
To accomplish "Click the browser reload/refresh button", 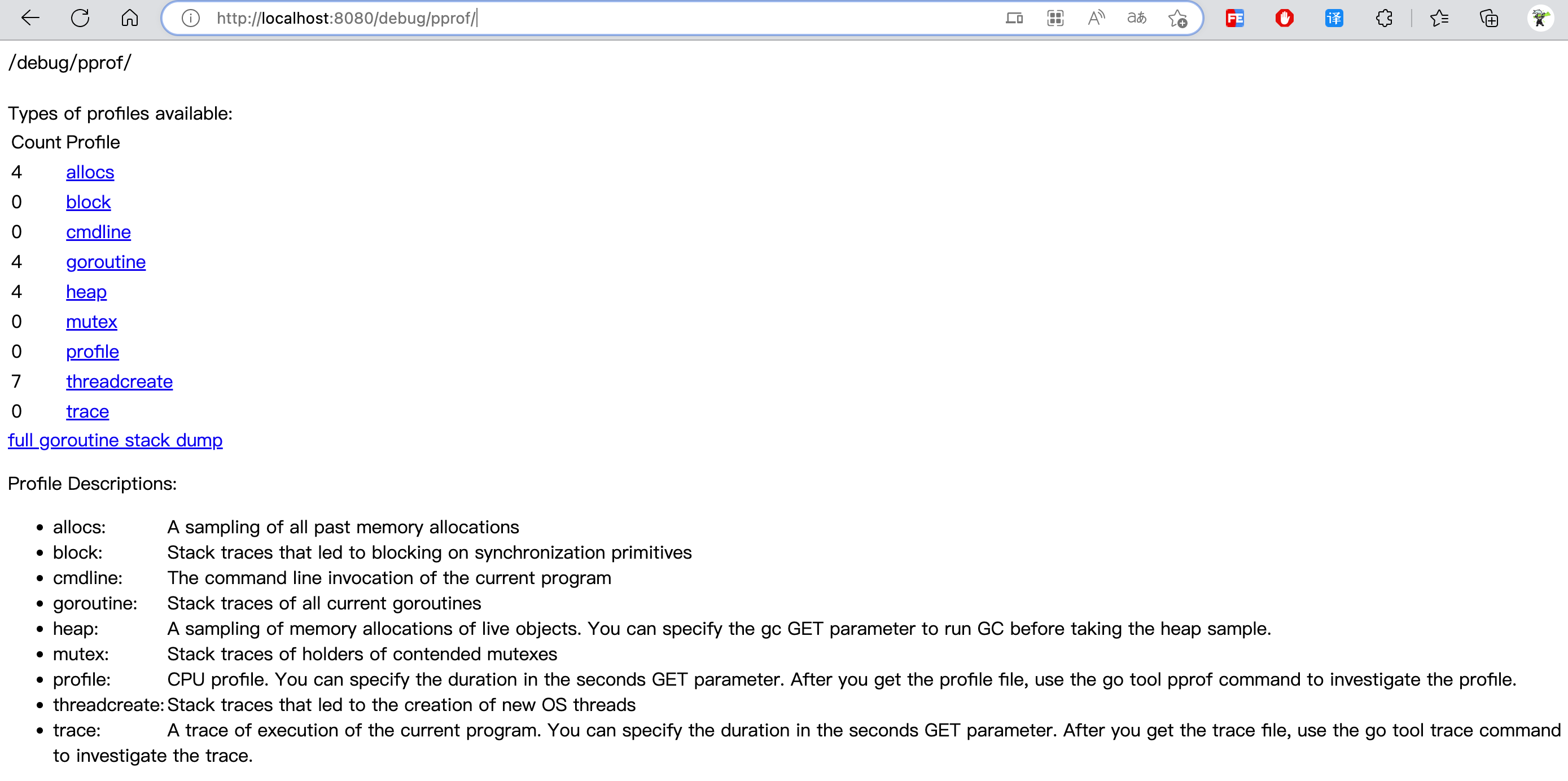I will [x=80, y=18].
